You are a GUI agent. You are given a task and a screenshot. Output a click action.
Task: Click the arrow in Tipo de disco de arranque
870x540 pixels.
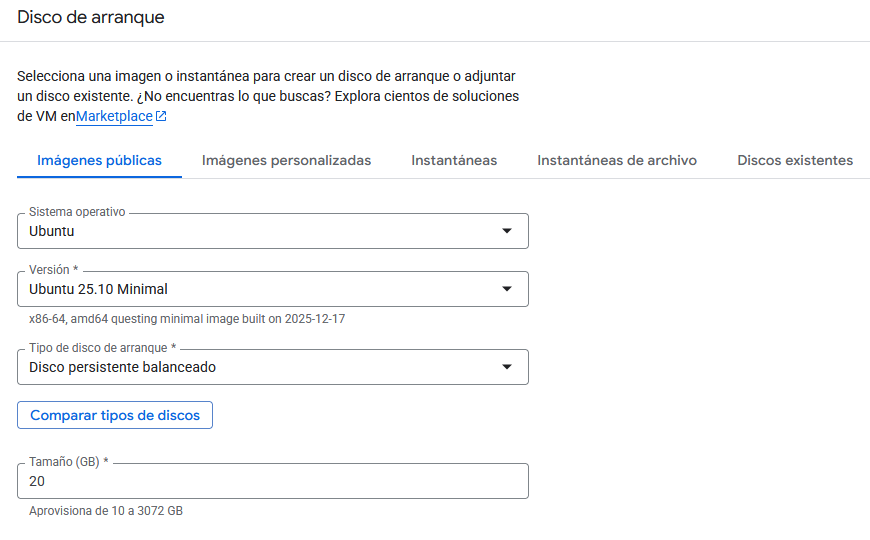pyautogui.click(x=506, y=368)
